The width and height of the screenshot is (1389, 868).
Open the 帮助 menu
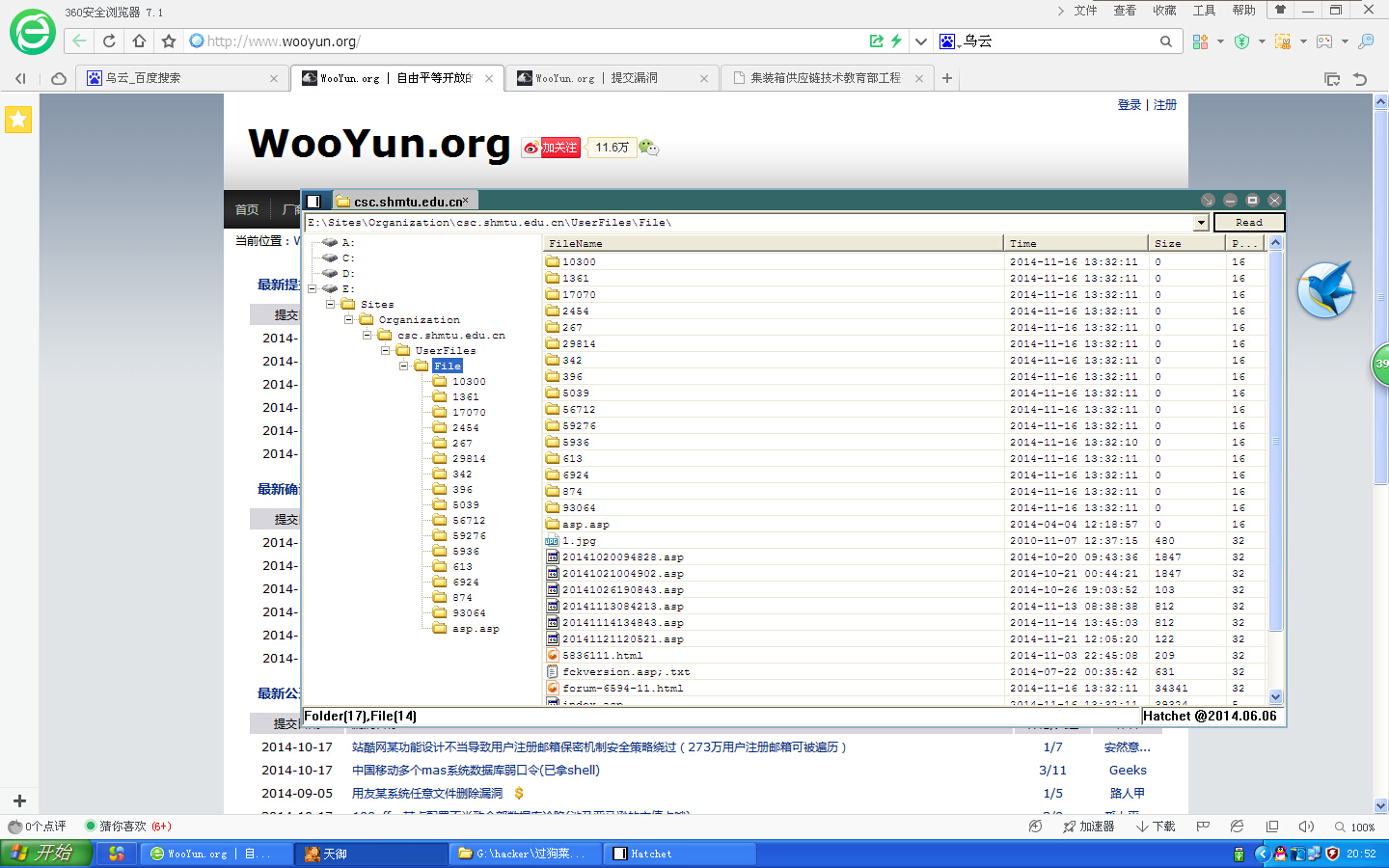pos(1243,11)
